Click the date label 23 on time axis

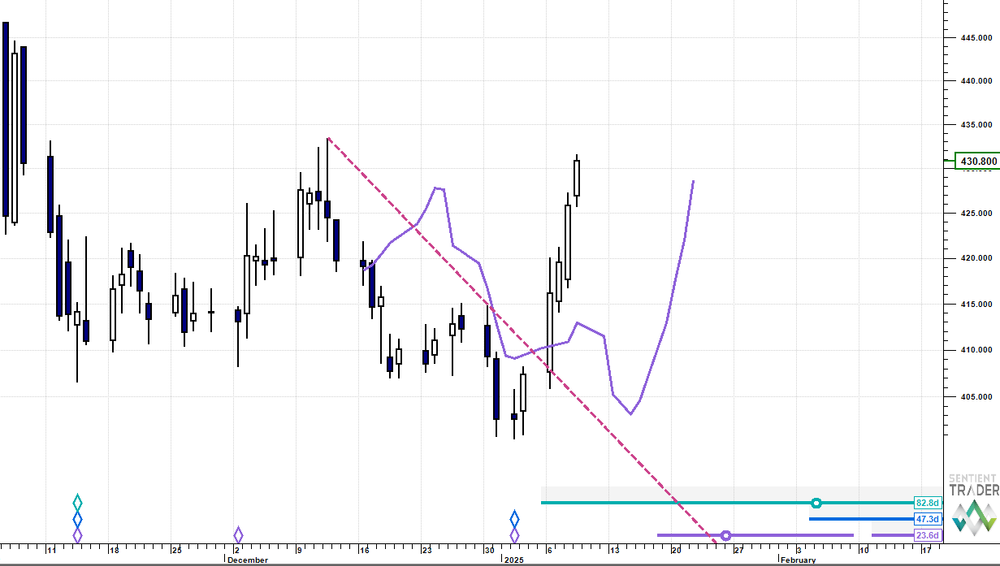[x=427, y=550]
